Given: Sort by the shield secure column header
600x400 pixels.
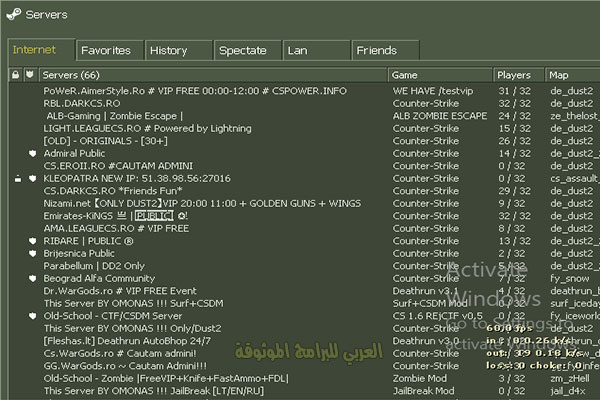Looking at the screenshot, I should [x=30, y=75].
